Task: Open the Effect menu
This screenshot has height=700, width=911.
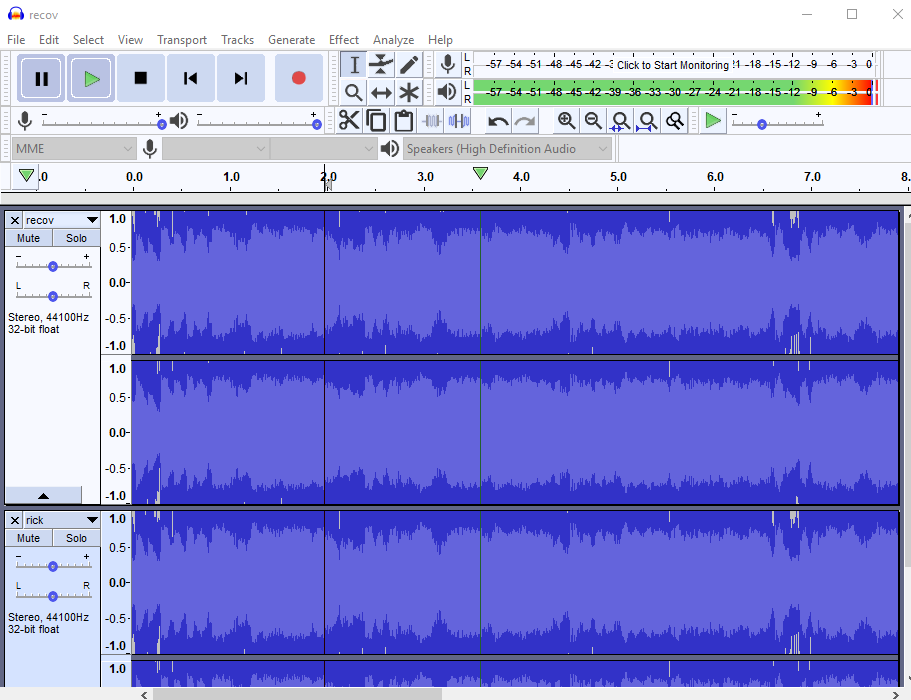Action: (344, 40)
